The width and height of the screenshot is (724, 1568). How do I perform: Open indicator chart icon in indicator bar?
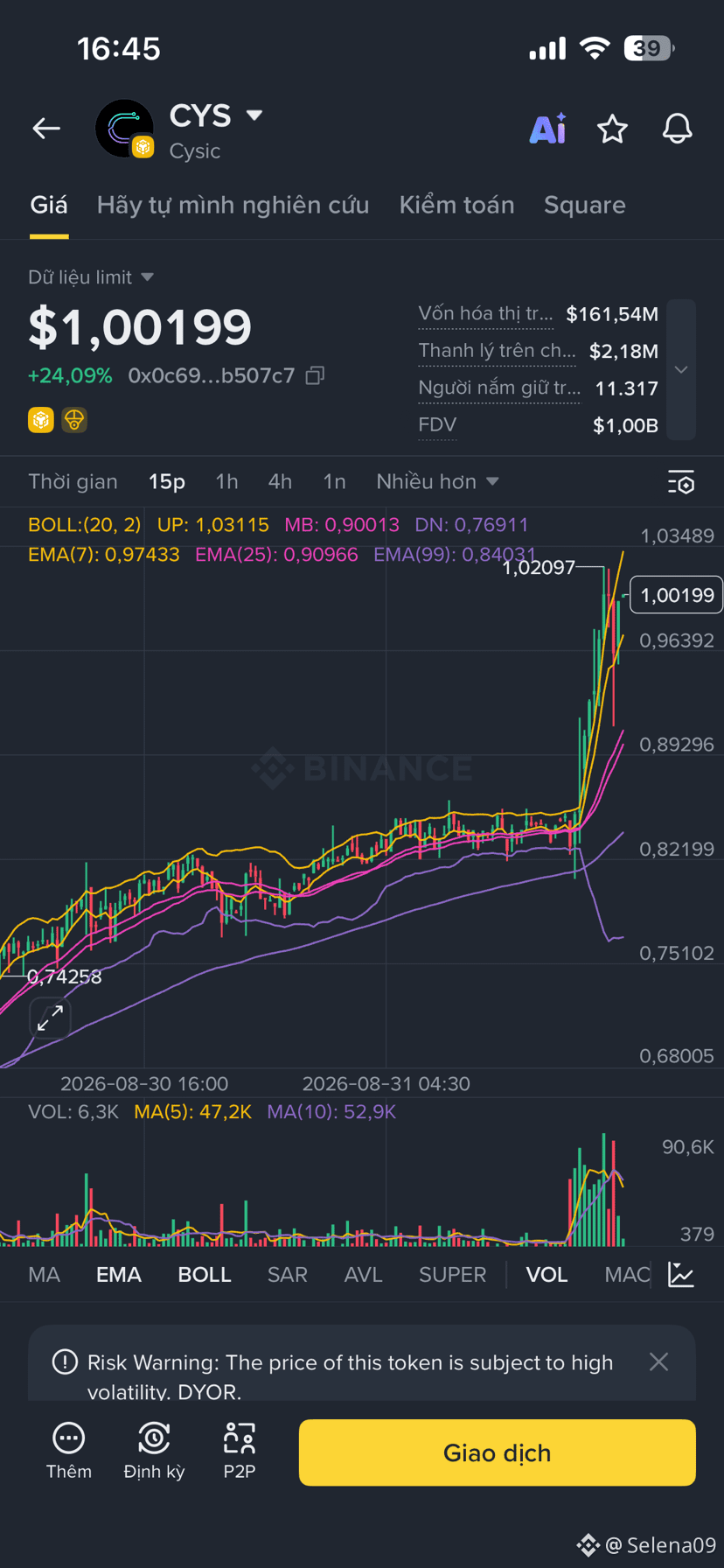pyautogui.click(x=681, y=1274)
